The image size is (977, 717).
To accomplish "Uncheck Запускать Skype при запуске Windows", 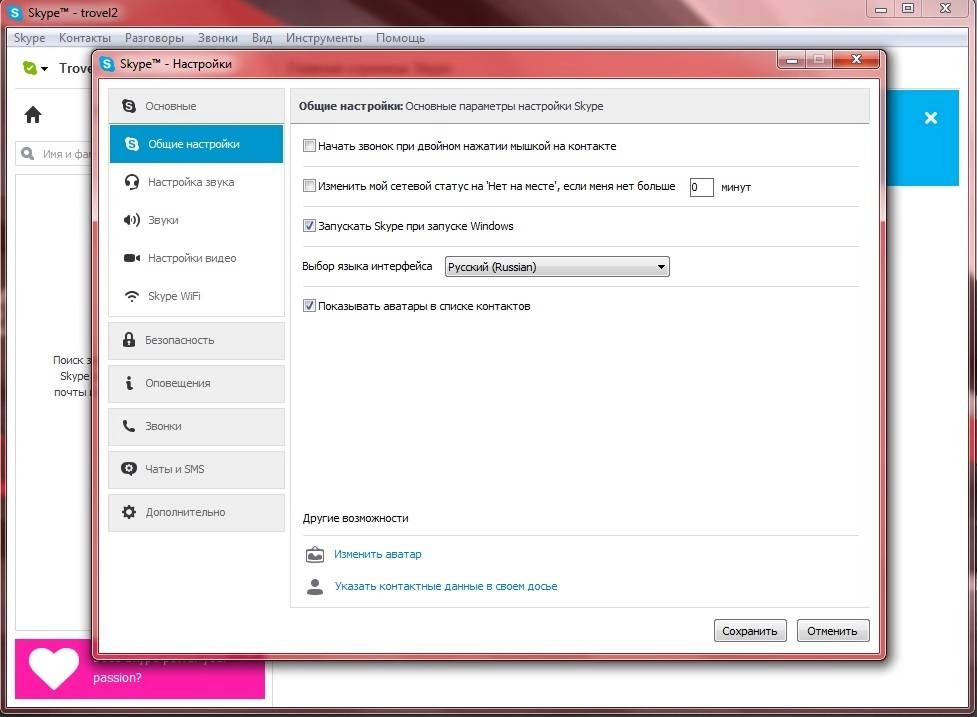I will [309, 226].
